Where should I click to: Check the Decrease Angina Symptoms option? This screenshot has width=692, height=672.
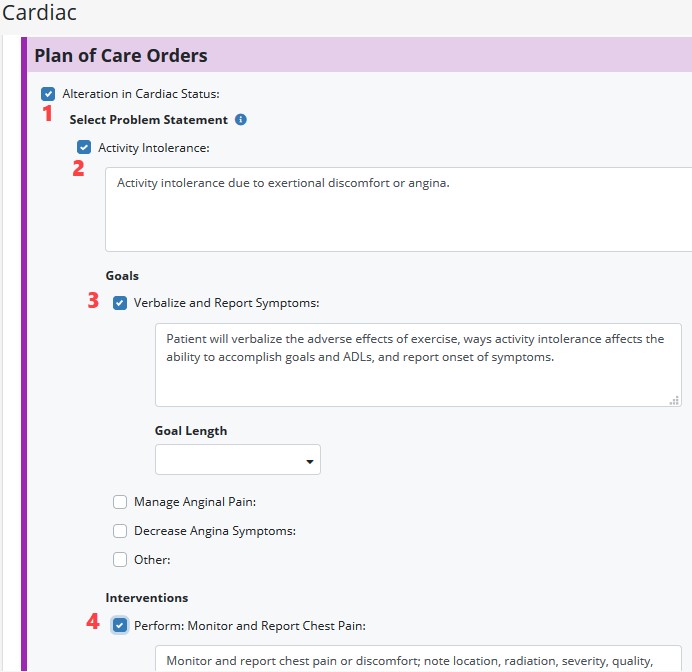click(120, 531)
